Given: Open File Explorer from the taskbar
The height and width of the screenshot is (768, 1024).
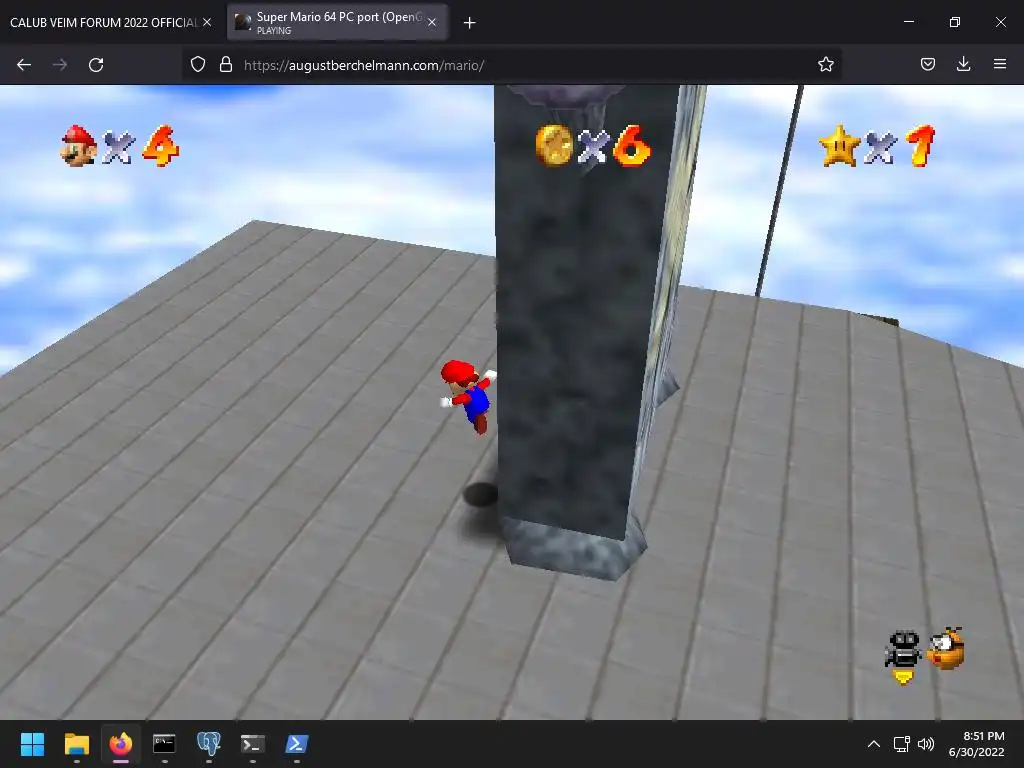Looking at the screenshot, I should click(x=76, y=744).
